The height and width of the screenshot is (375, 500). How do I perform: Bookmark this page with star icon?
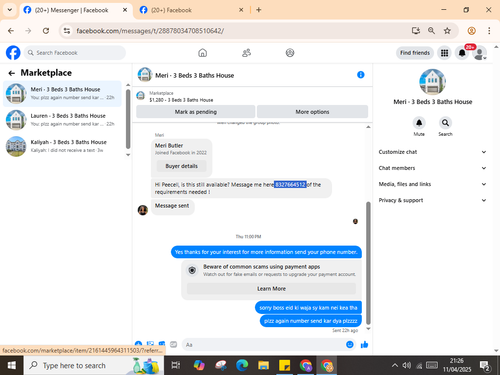pyautogui.click(x=447, y=31)
